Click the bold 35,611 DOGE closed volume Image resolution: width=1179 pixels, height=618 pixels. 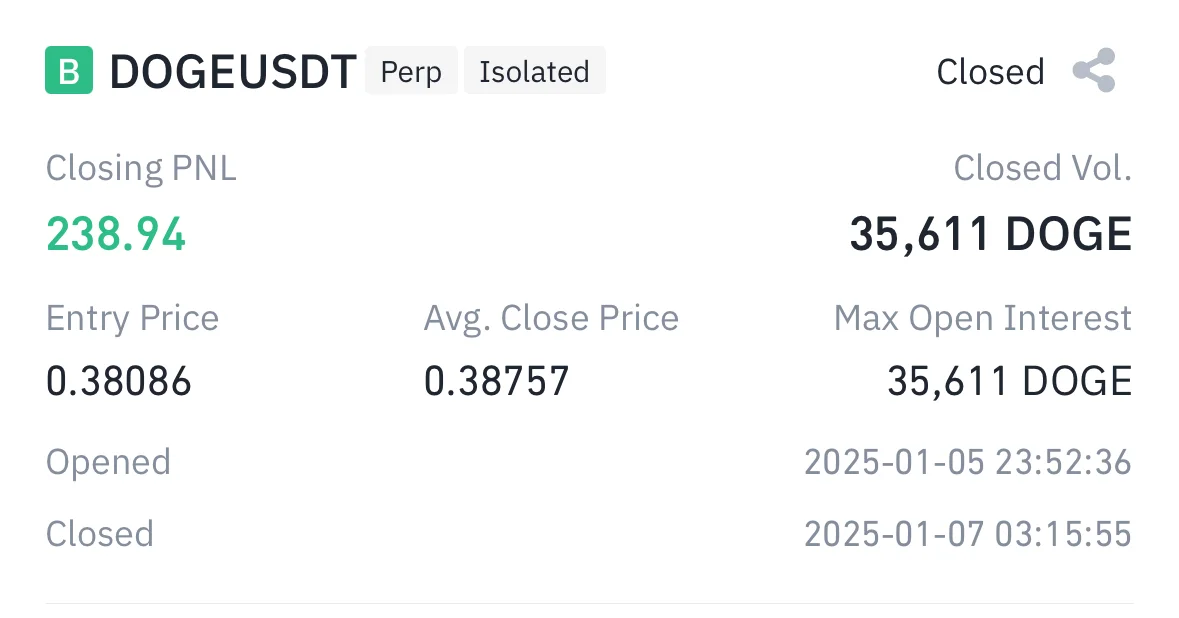coord(990,234)
